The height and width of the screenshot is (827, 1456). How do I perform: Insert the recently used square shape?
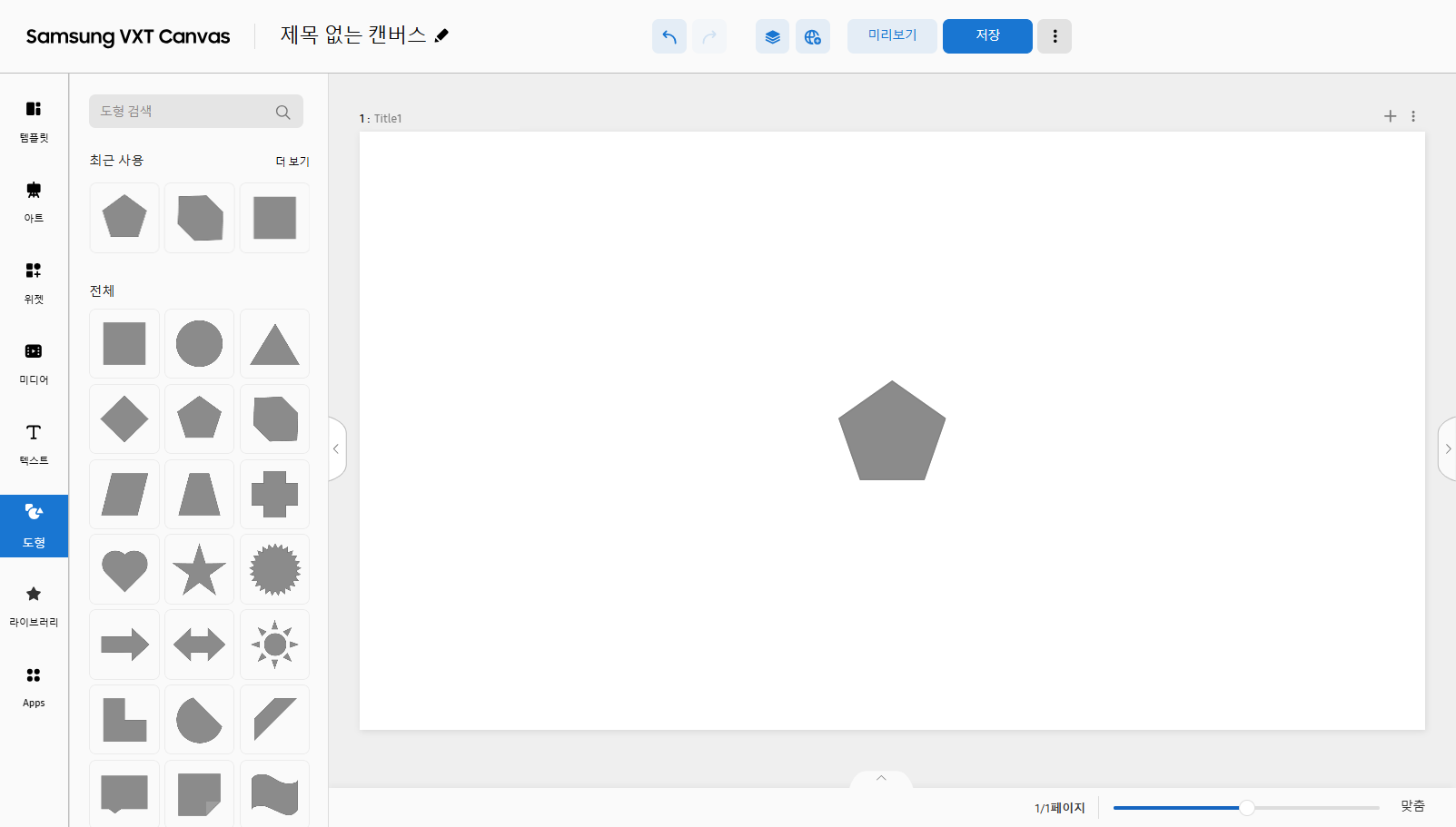tap(275, 218)
